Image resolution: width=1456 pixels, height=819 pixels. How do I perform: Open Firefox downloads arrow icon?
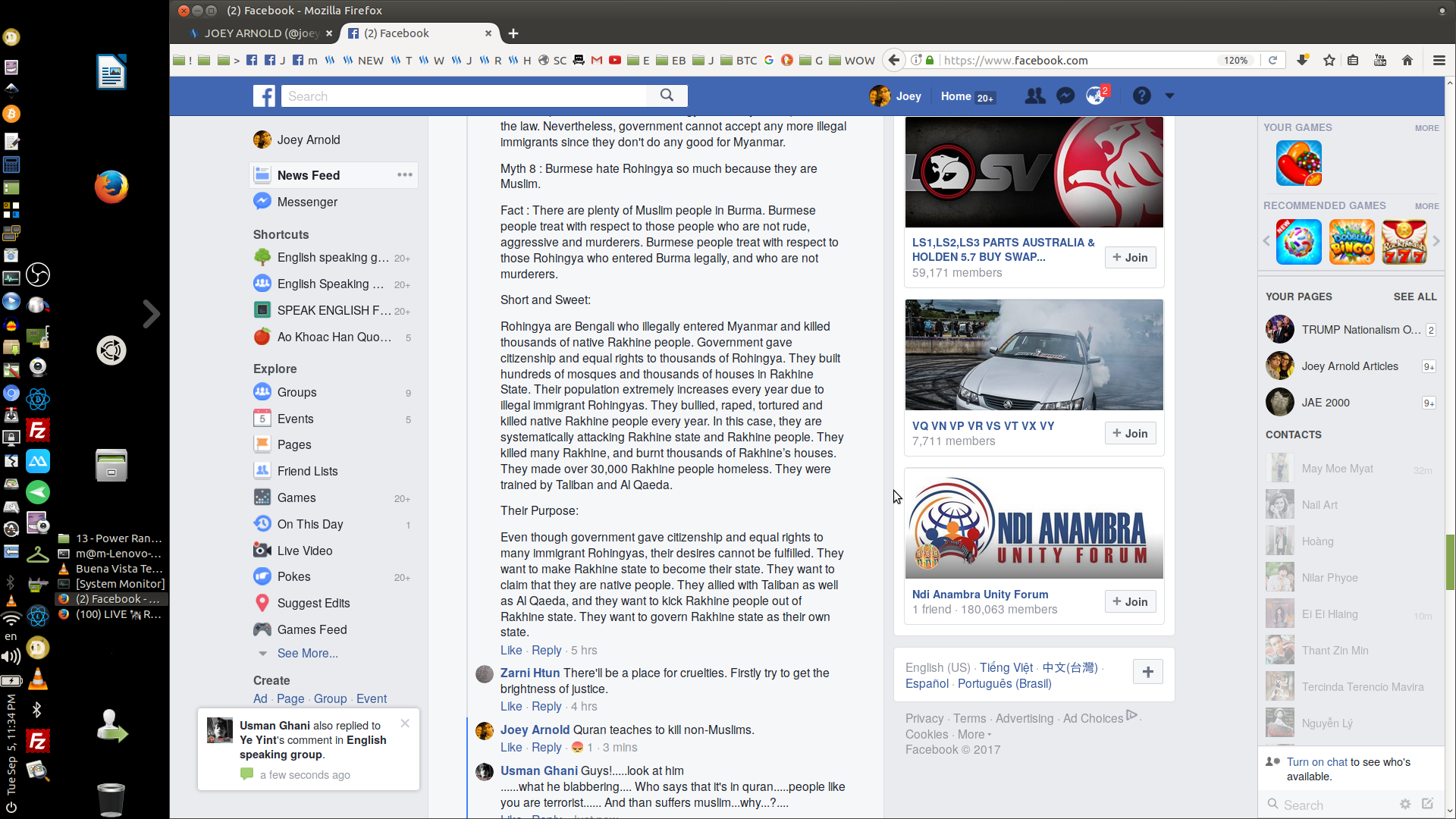tap(1302, 61)
